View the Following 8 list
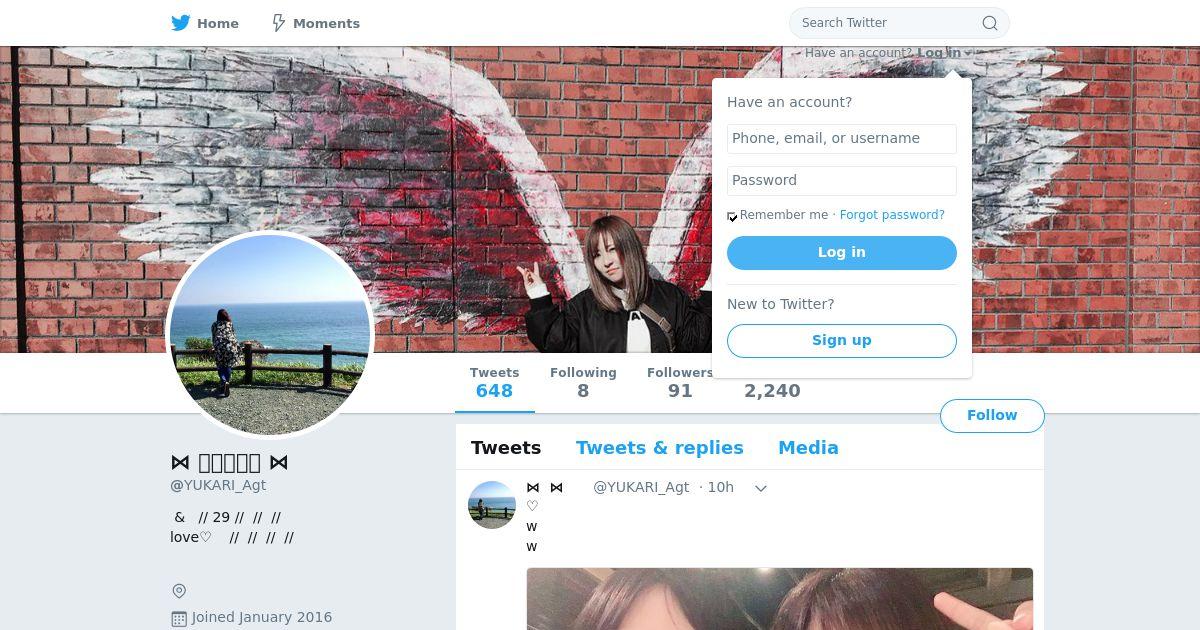 click(583, 383)
